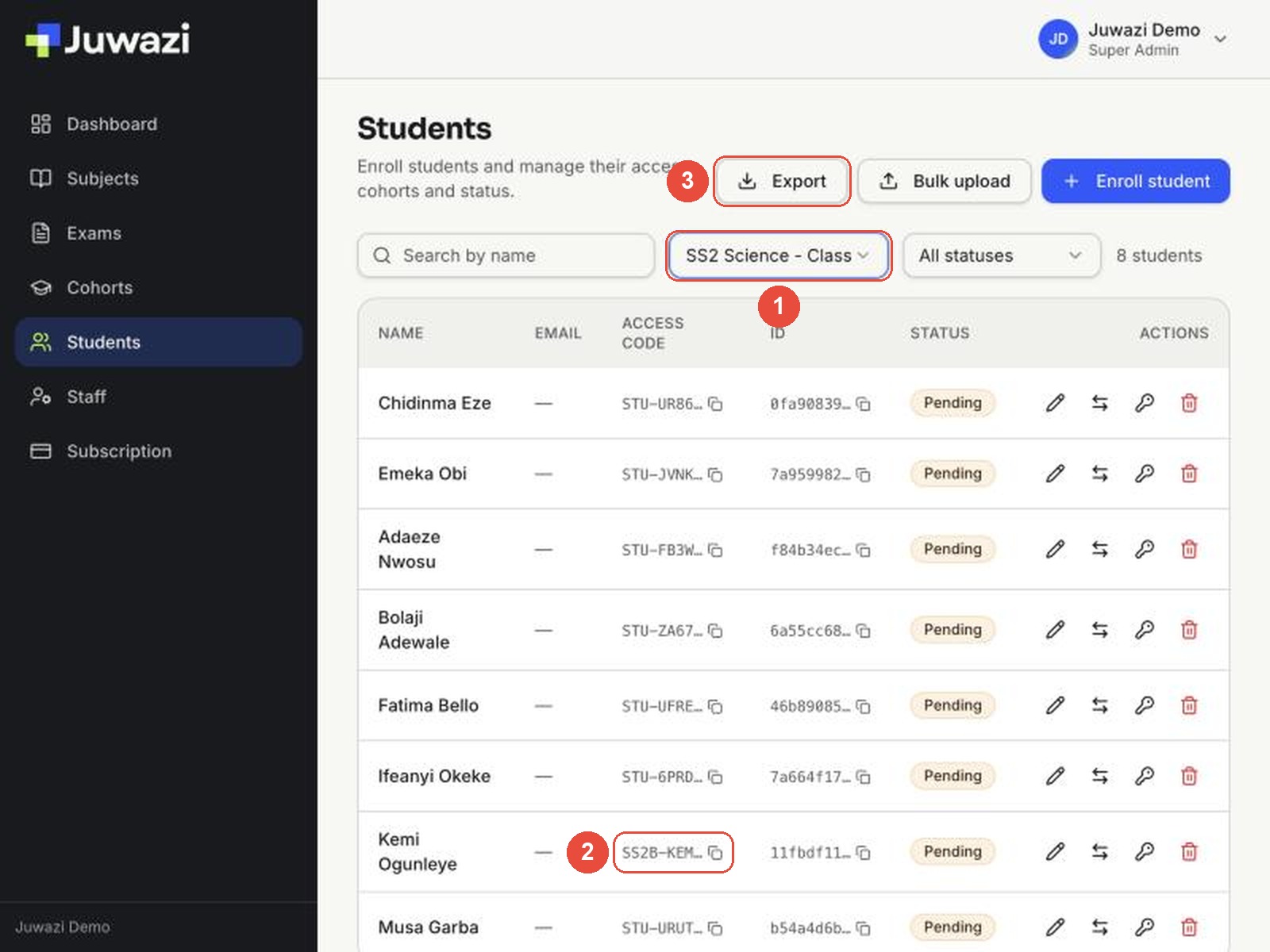Transfer Emeka Obi to another cohort
1270x952 pixels.
pos(1099,474)
